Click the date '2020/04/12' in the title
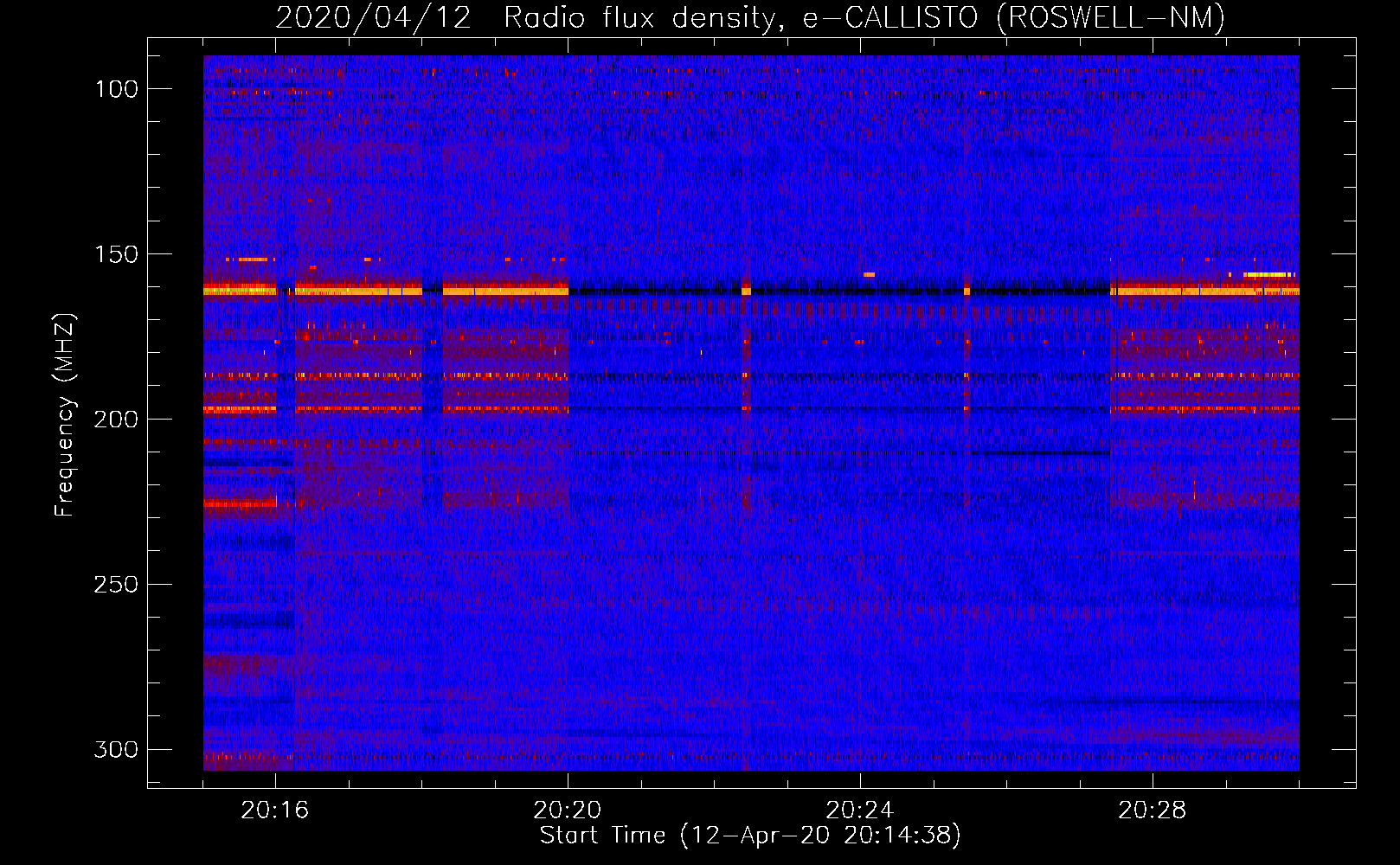1400x865 pixels. [374, 18]
